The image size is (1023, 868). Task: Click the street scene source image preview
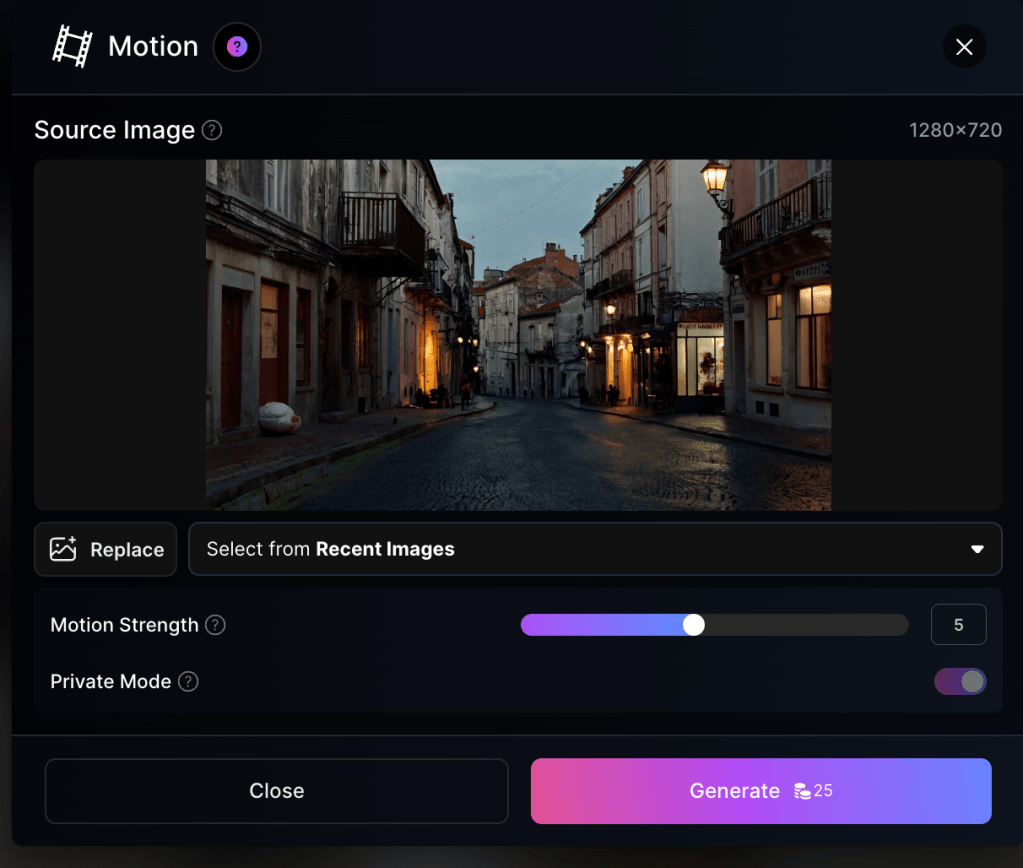point(518,335)
